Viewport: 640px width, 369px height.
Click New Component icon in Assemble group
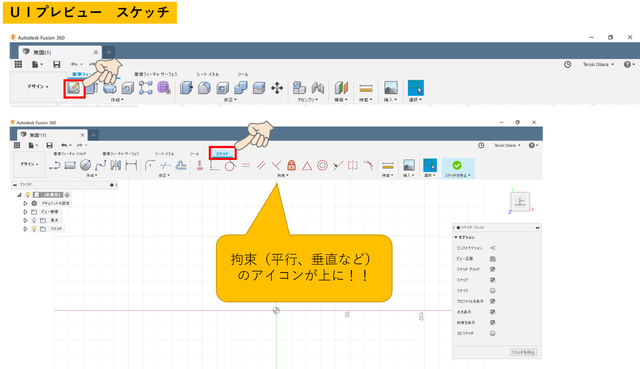pos(299,87)
